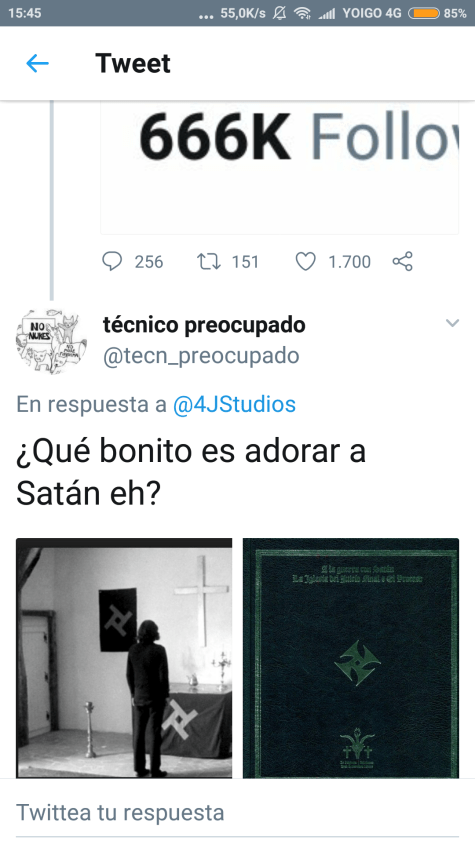Image resolution: width=475 pixels, height=844 pixels.
Task: Retweet using the retweet arrows icon
Action: pos(208,262)
